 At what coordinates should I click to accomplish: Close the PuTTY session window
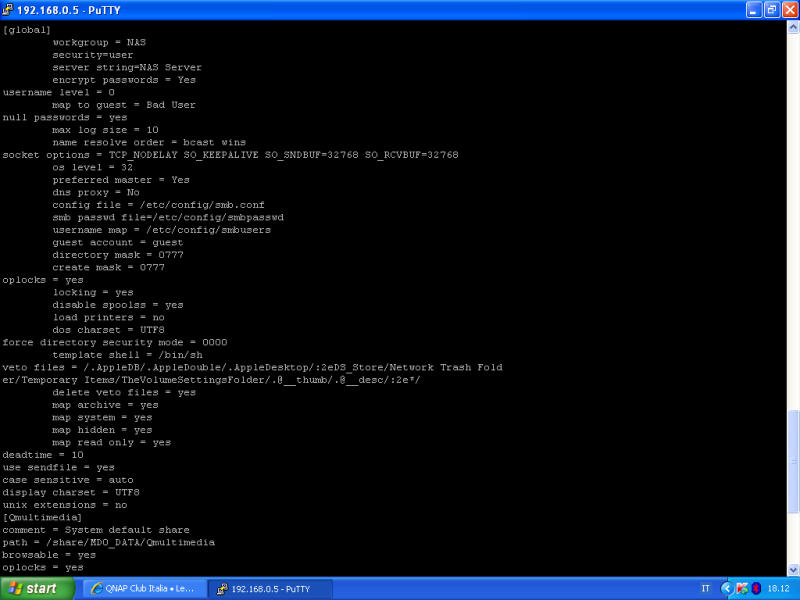pos(789,10)
